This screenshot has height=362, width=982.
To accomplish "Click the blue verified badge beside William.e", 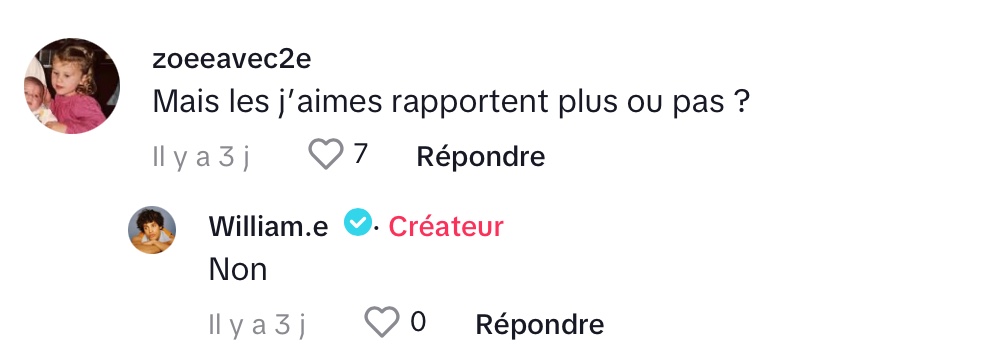I will click(358, 223).
